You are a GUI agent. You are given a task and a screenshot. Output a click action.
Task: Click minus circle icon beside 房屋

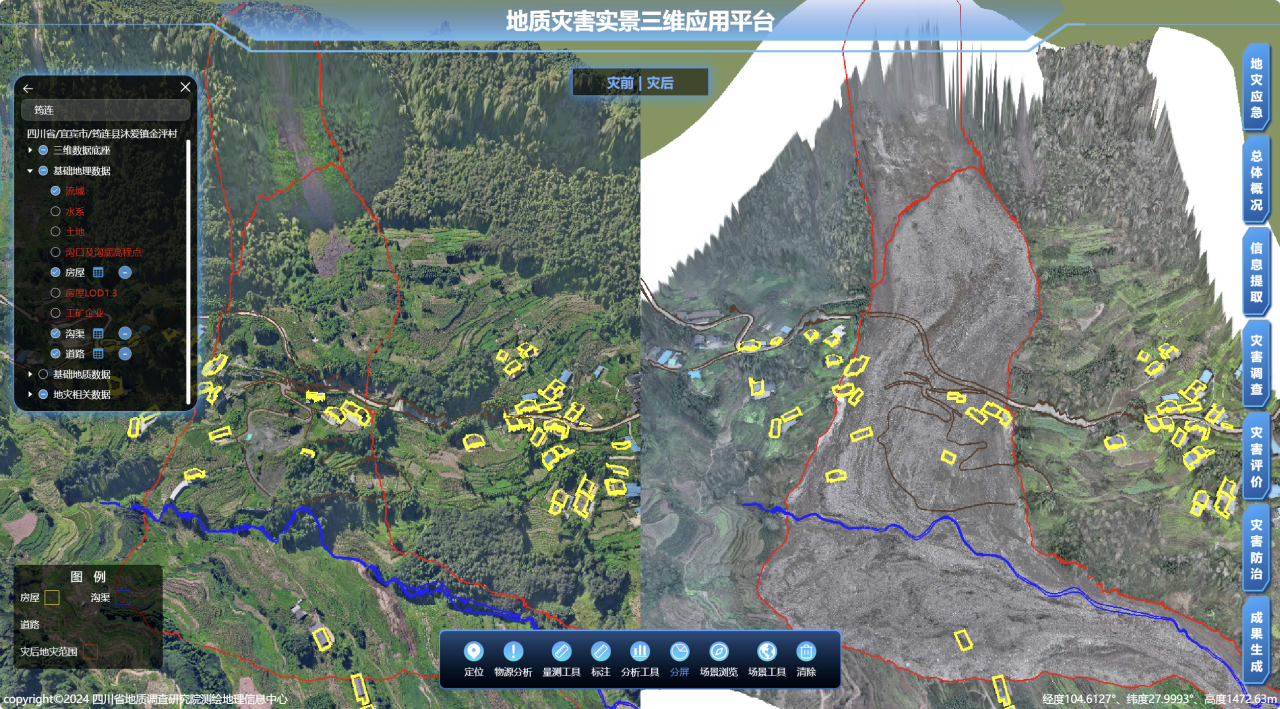coord(125,272)
